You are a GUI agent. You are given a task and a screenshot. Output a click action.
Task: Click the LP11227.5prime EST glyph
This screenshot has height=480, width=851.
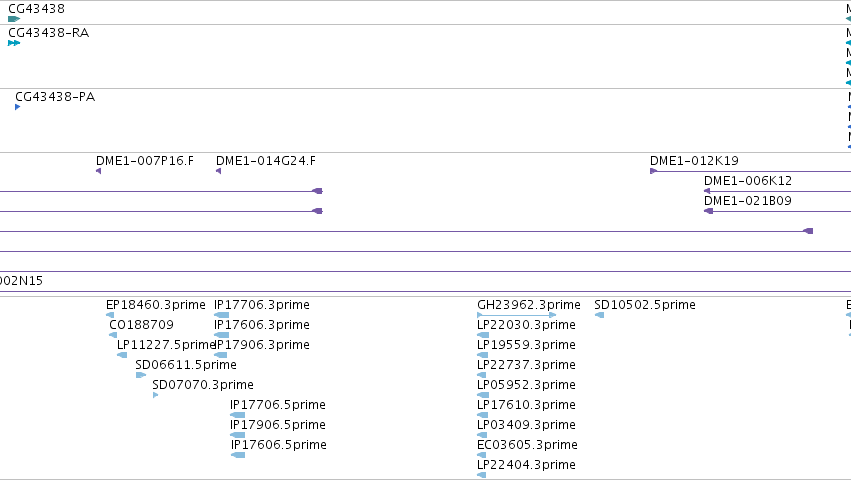(x=122, y=355)
